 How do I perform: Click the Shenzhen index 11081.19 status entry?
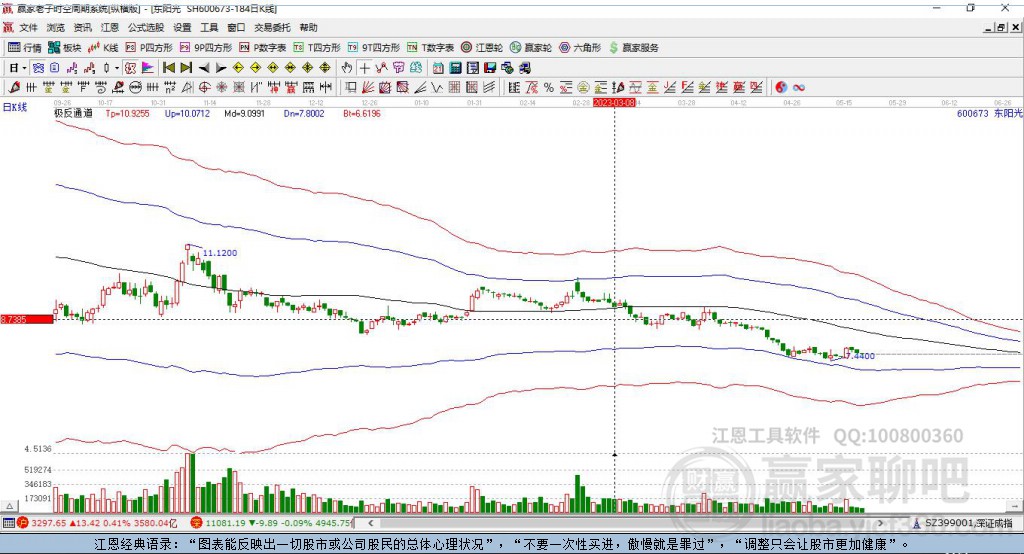271,523
